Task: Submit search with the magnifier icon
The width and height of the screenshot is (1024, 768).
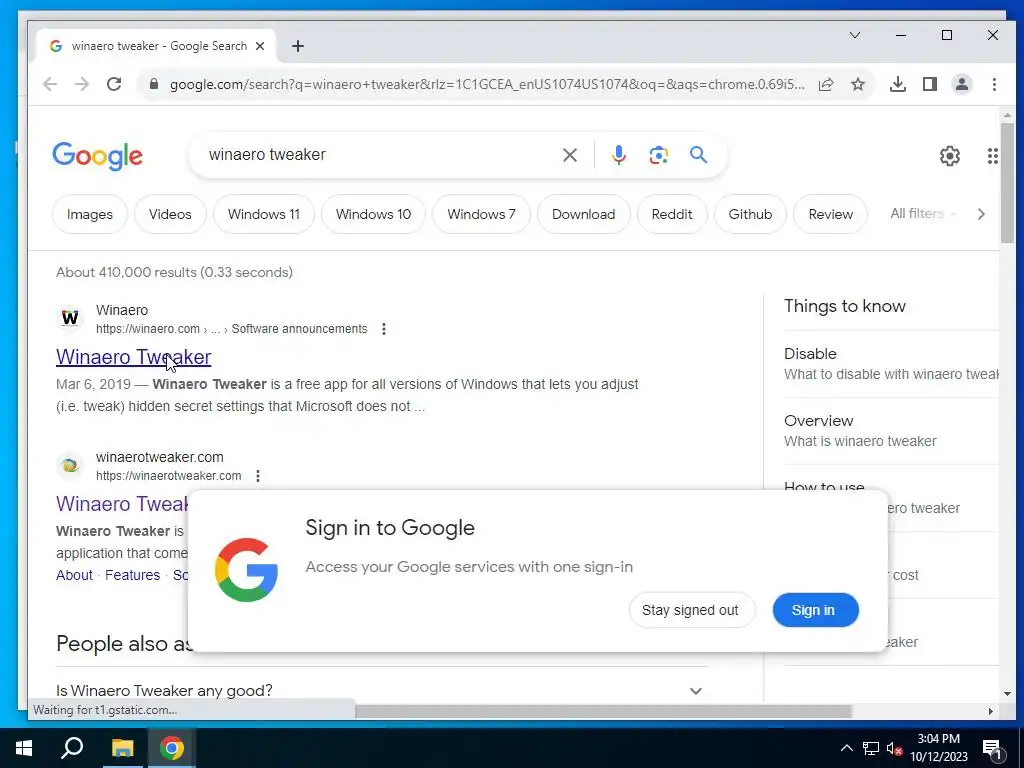Action: pyautogui.click(x=698, y=155)
